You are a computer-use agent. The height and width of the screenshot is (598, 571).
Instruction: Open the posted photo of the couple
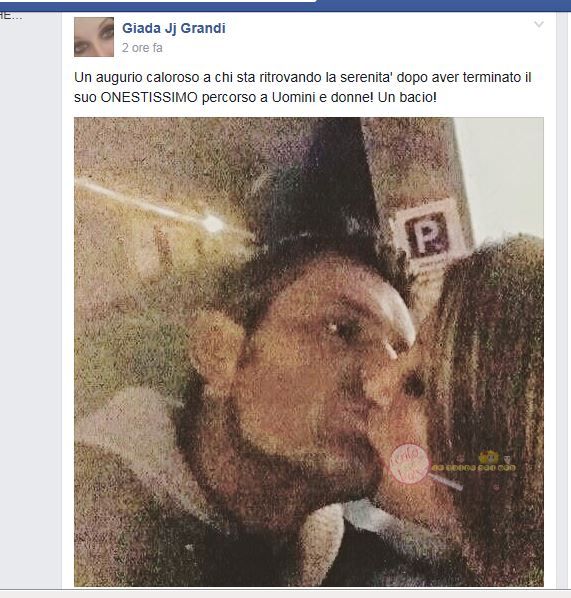pyautogui.click(x=309, y=352)
